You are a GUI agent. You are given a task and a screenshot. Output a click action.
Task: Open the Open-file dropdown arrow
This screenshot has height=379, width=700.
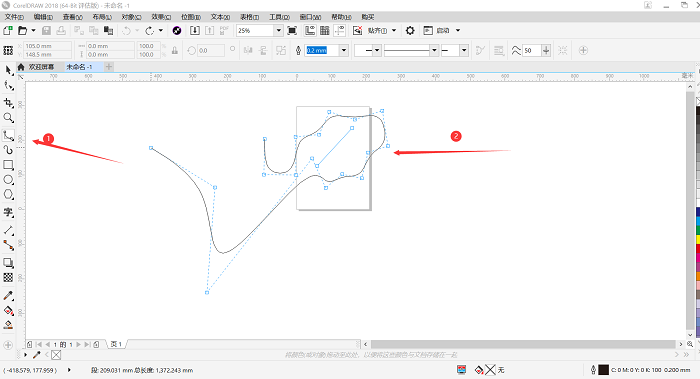(33, 30)
